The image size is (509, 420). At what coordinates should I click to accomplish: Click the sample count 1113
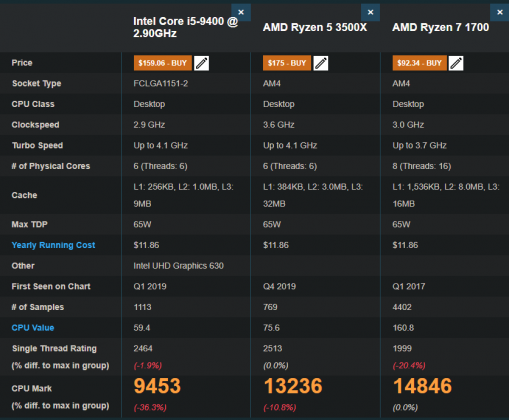pyautogui.click(x=142, y=307)
